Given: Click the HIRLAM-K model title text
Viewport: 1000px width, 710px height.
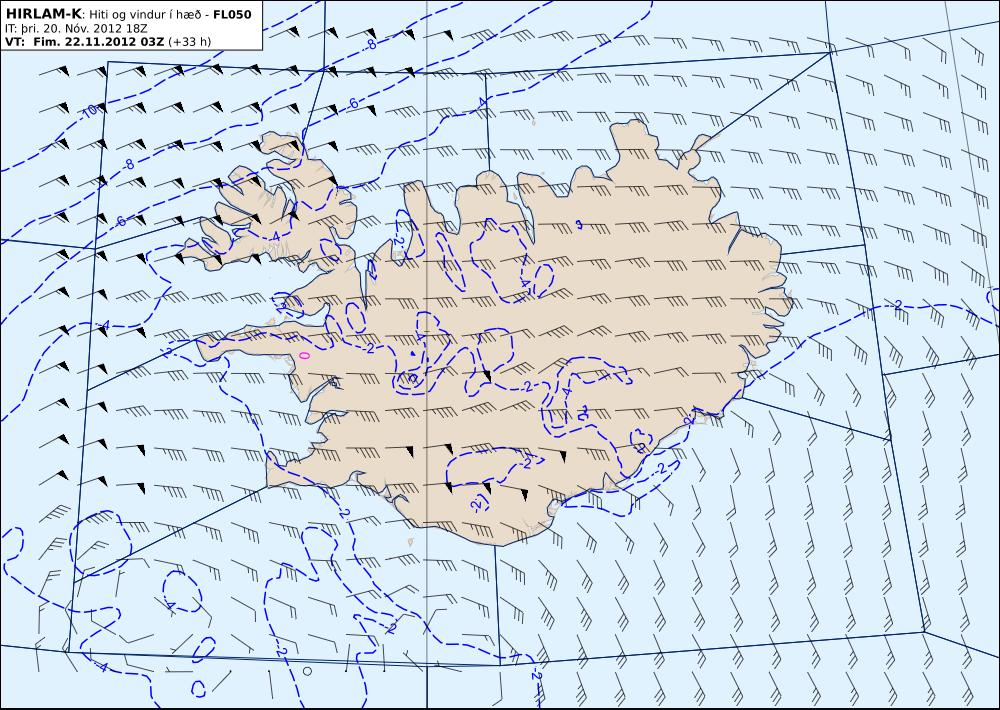Looking at the screenshot, I should click(43, 14).
